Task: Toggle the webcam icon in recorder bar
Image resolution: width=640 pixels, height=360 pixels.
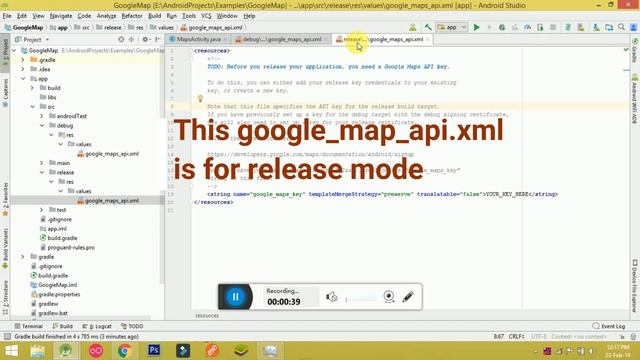Action: coord(389,297)
